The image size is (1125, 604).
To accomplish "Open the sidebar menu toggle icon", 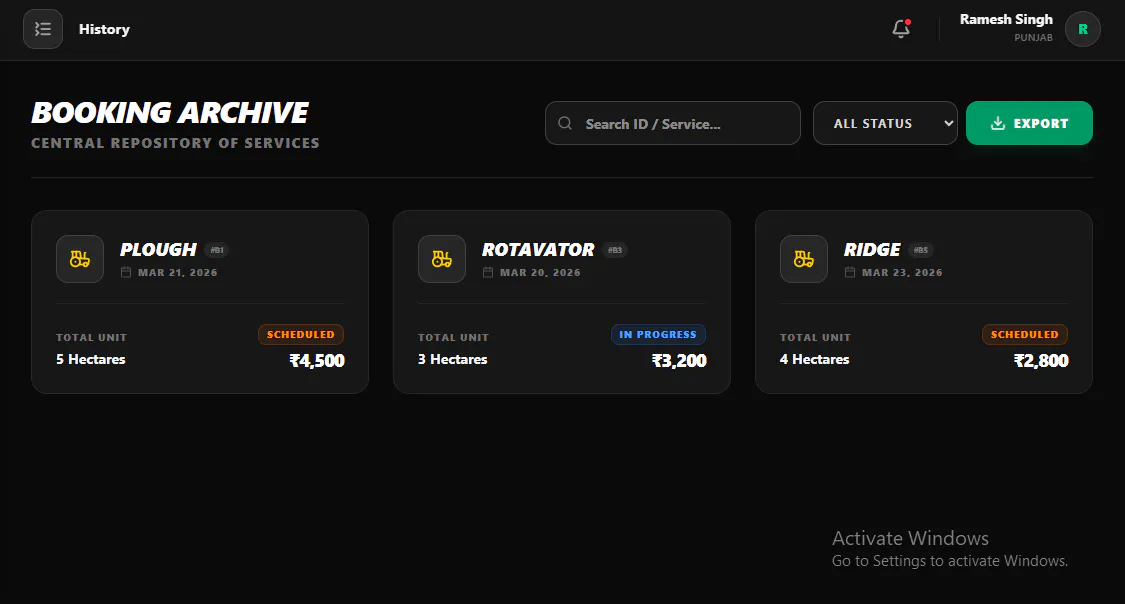I will 43,29.
